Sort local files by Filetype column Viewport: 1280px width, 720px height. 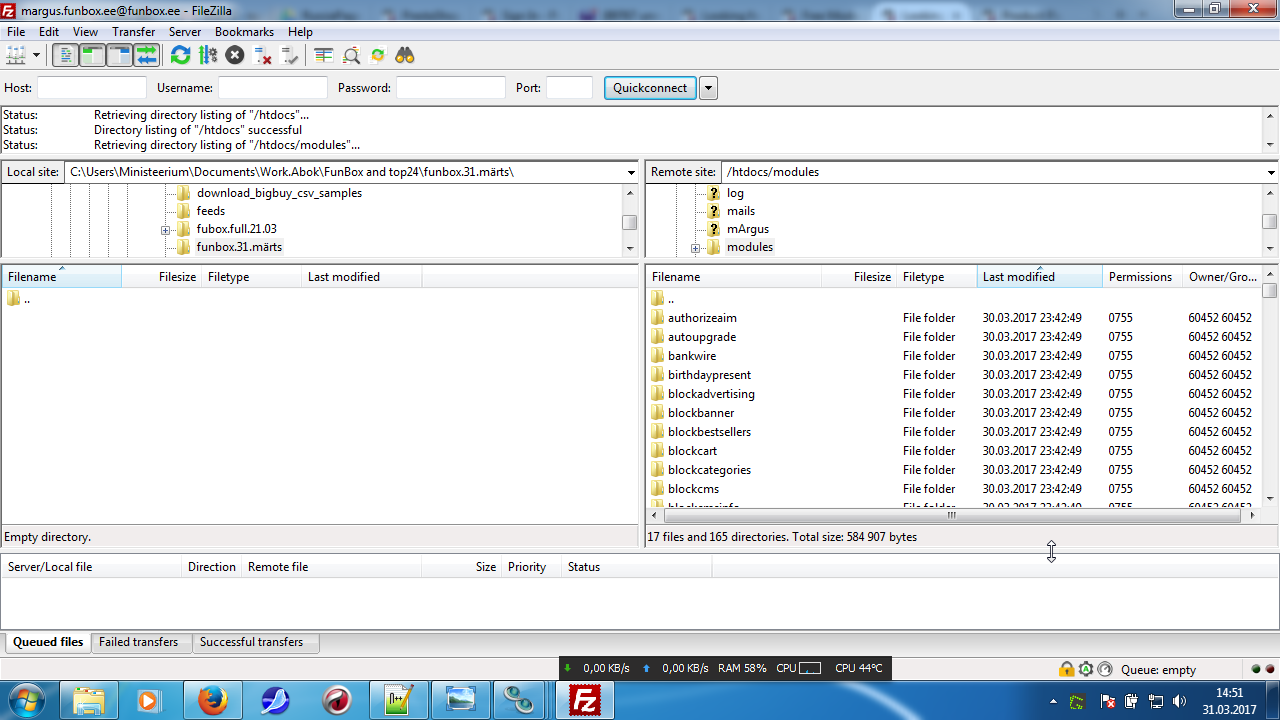251,277
